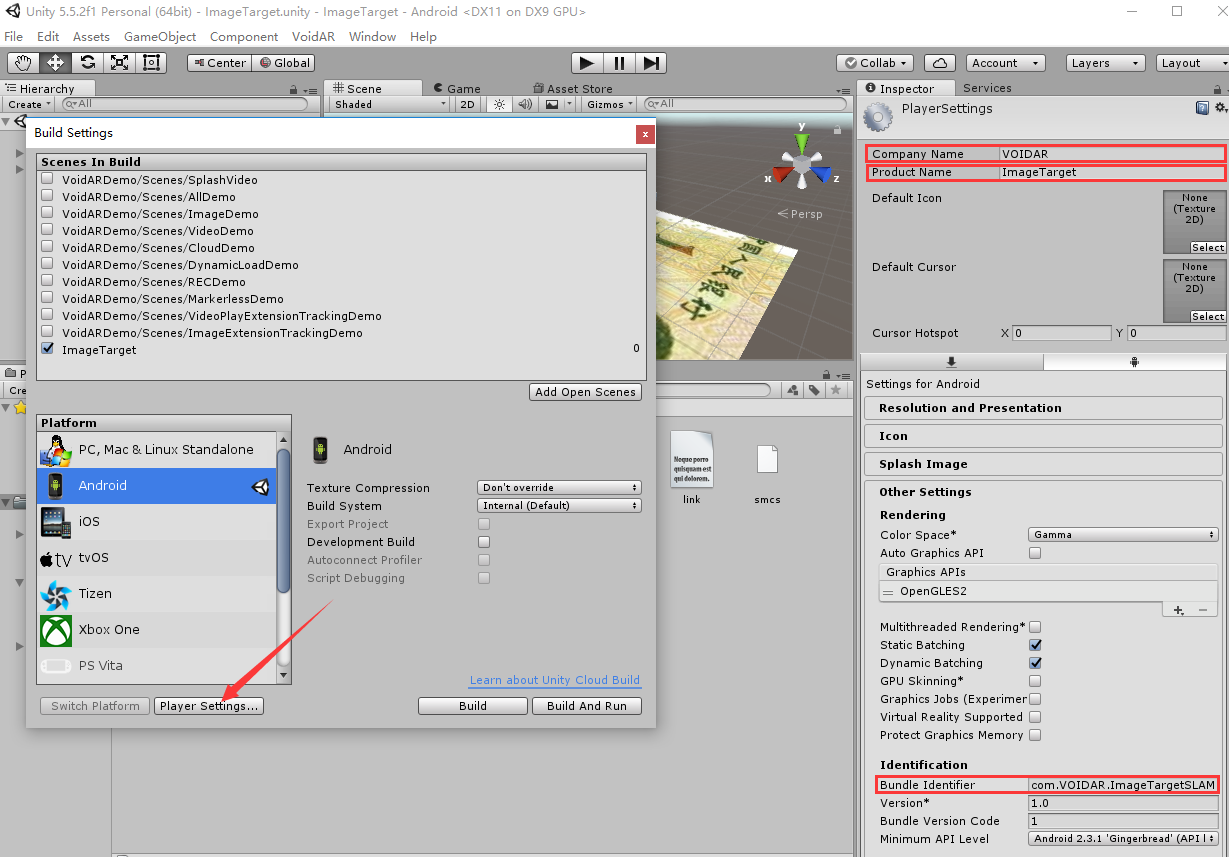Screen dimensions: 1229x857
Task: Open the Inspector help book icon
Action: 1202,108
